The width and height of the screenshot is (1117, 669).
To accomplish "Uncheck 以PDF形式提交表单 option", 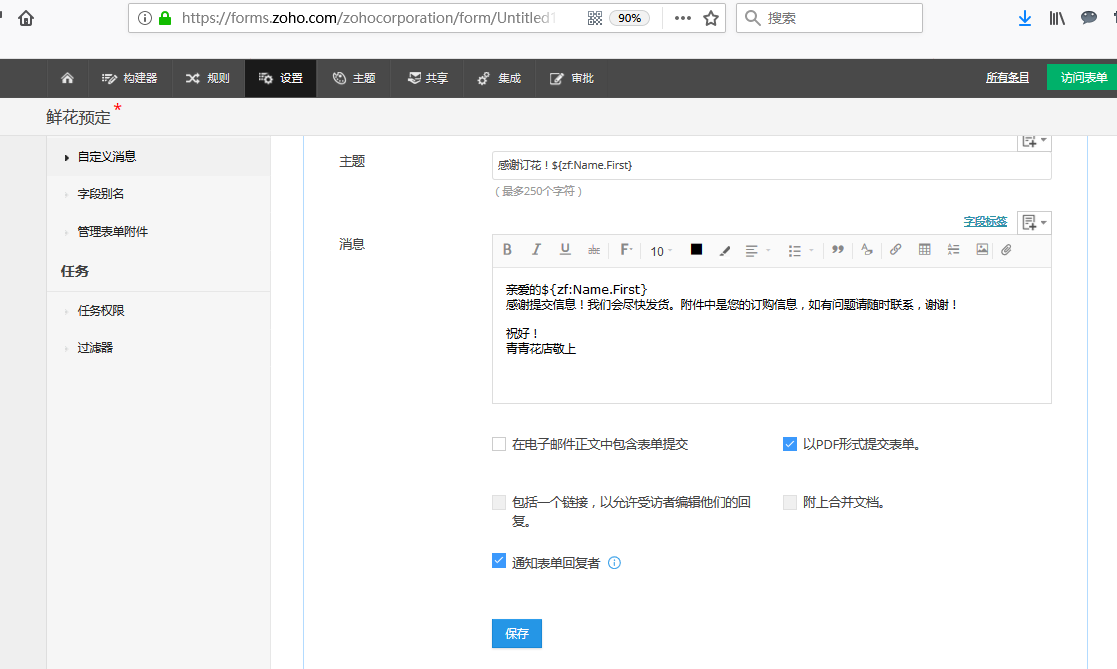I will (790, 444).
